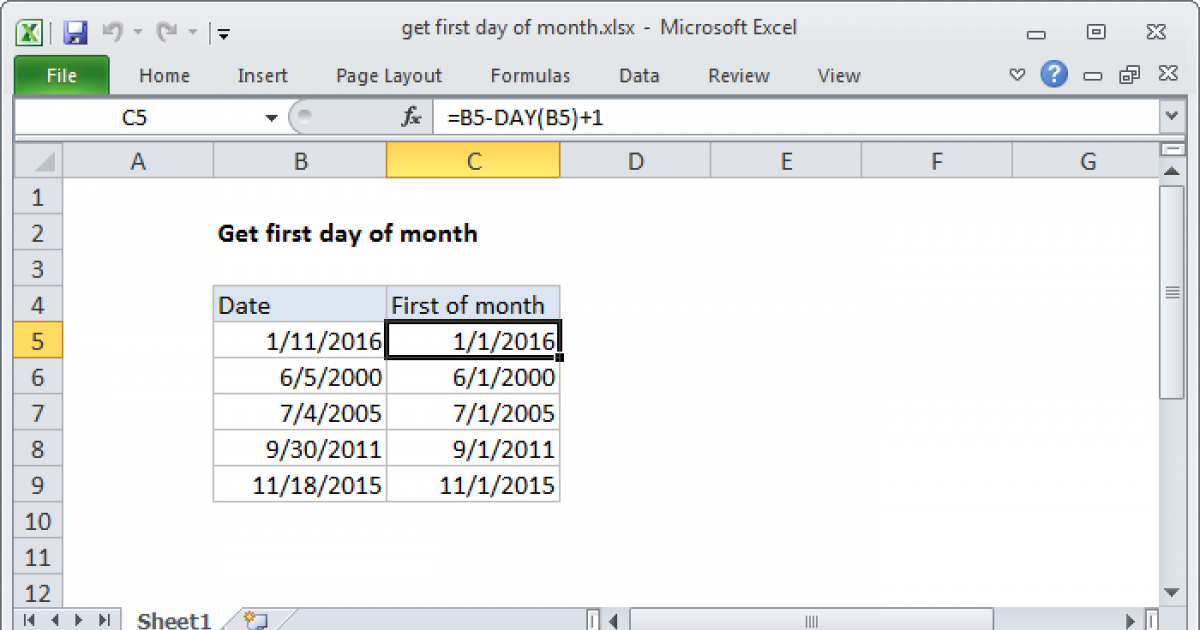Select column D header
The width and height of the screenshot is (1200, 630).
click(x=635, y=161)
